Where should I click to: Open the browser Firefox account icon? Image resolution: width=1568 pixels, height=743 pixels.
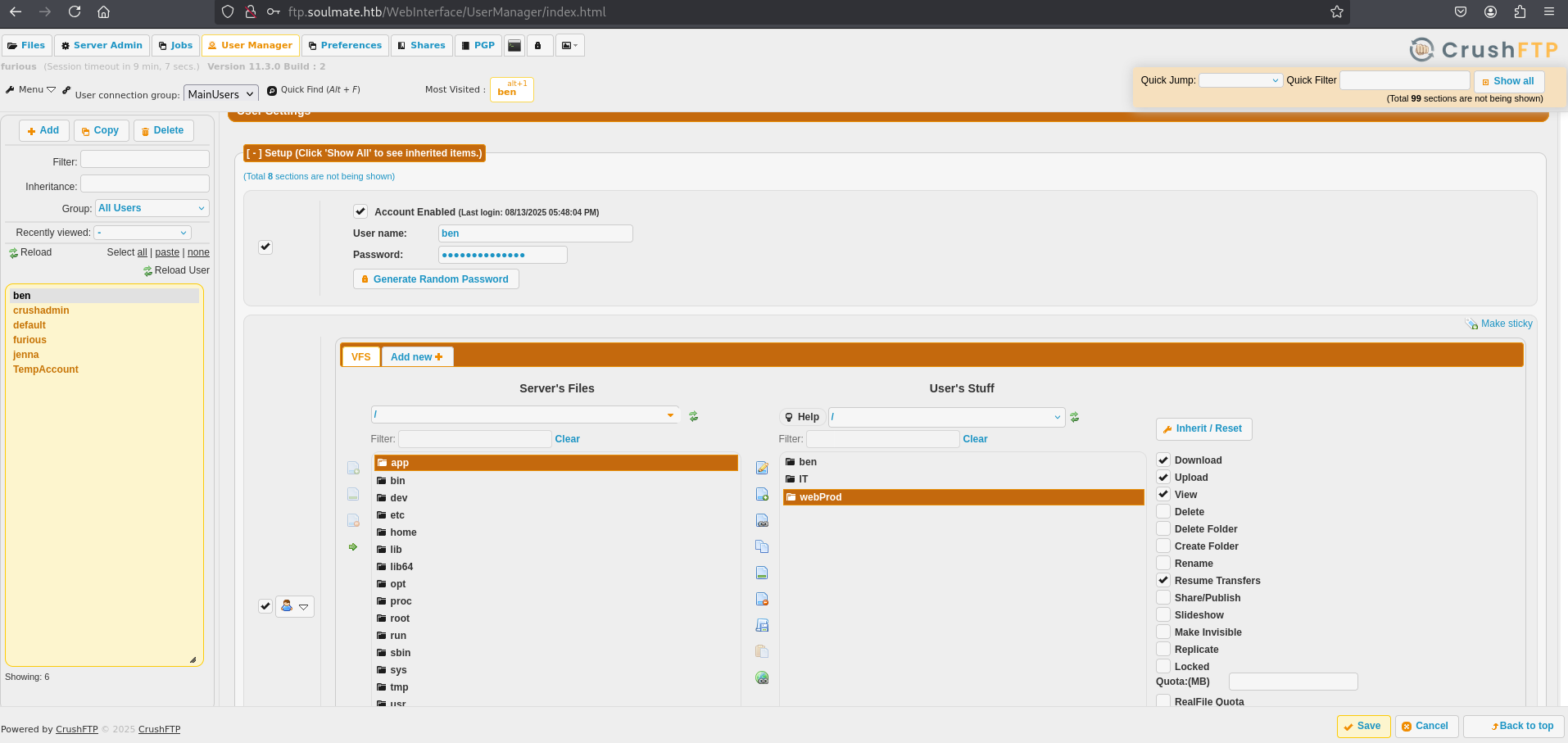[x=1490, y=11]
